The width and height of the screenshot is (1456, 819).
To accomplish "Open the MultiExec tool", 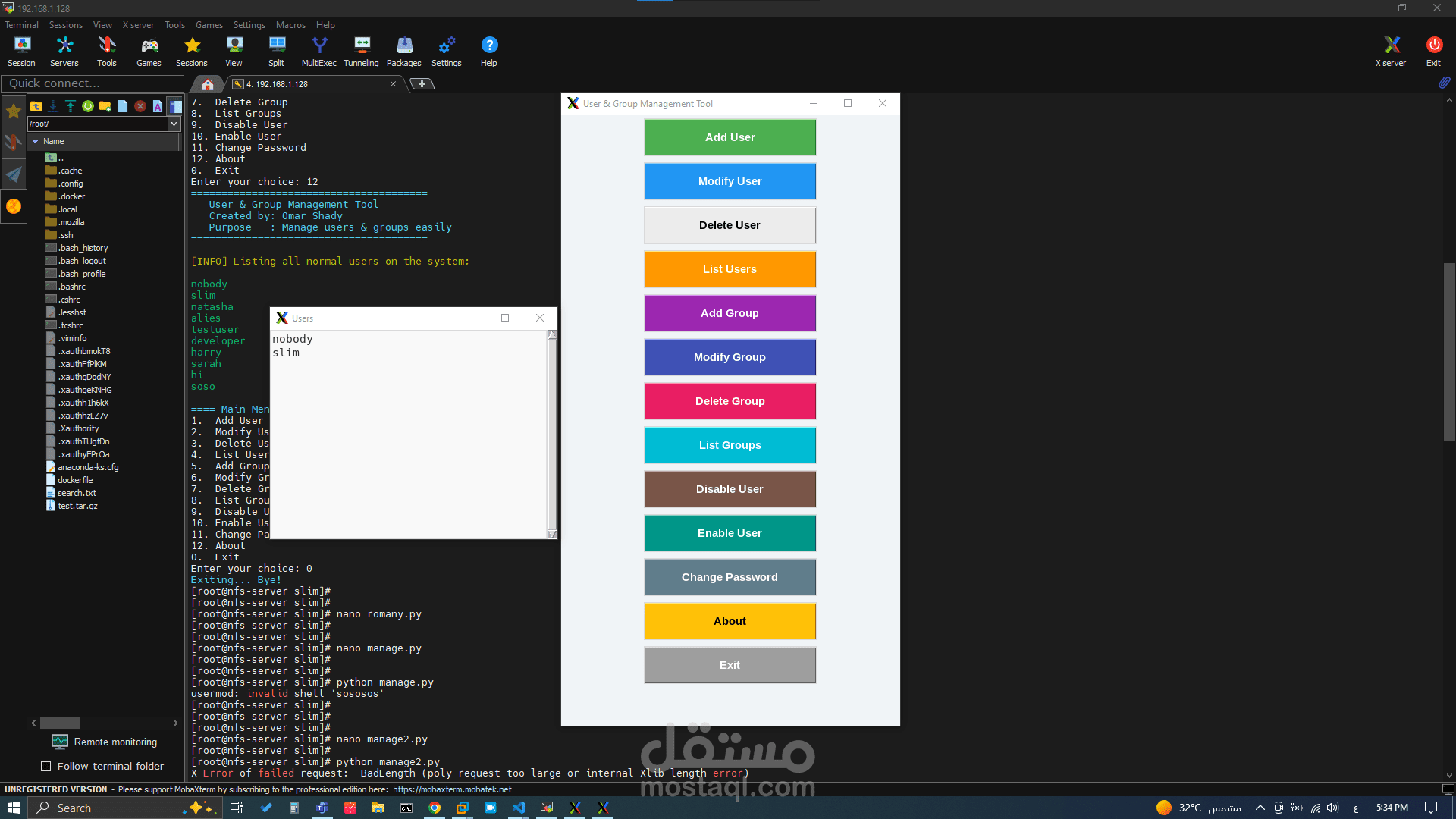I will point(318,52).
